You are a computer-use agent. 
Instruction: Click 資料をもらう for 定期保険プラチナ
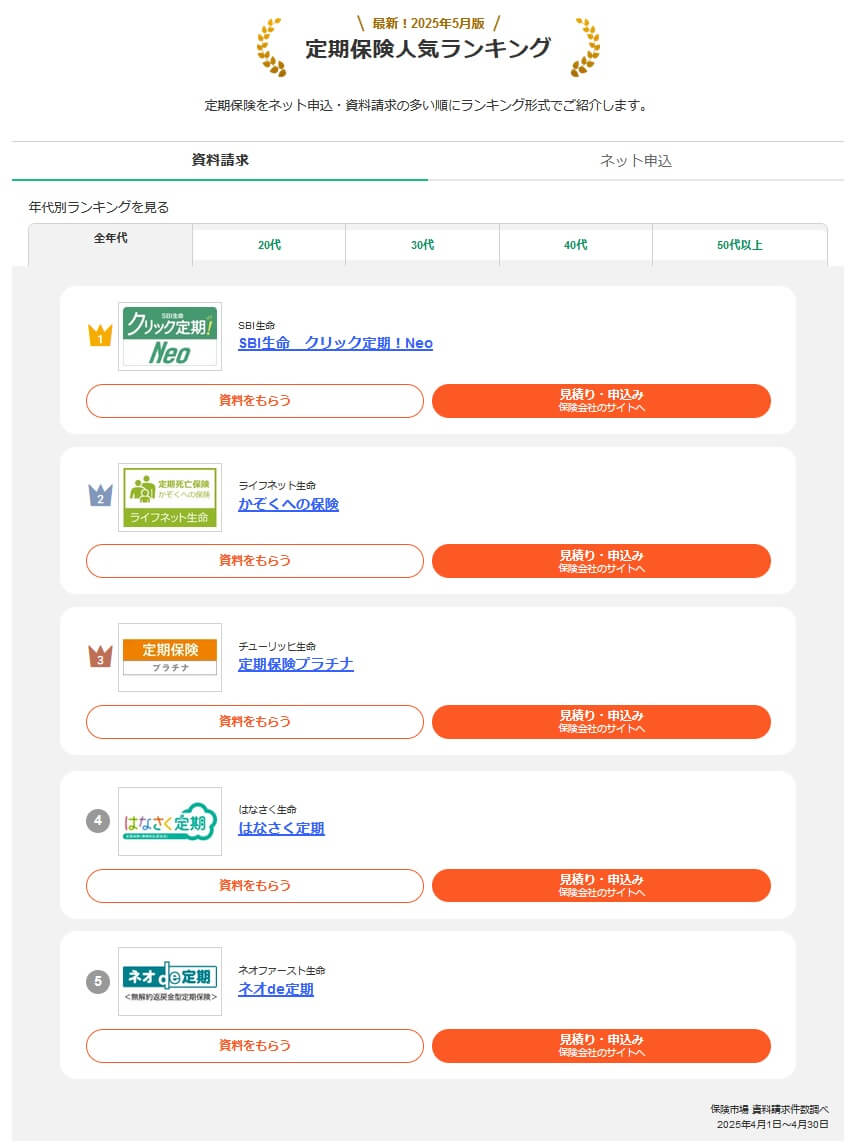point(255,722)
